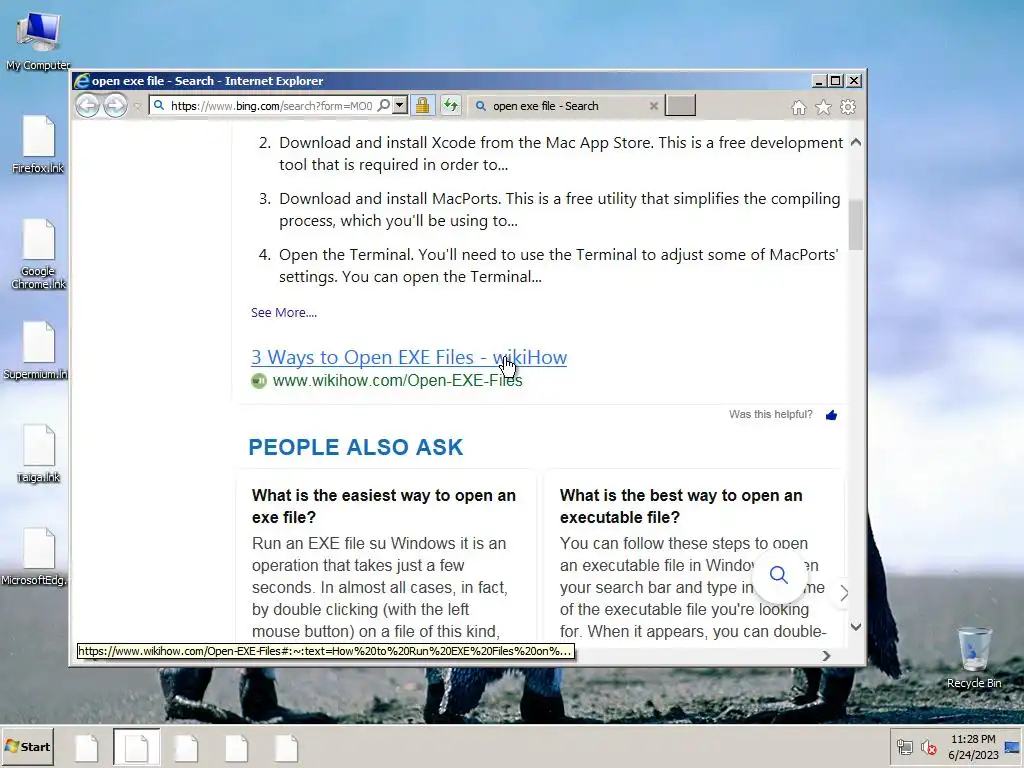Screen dimensions: 1024x768
Task: Select the Google Chrome.lnk desktop shortcut
Action: [38, 254]
